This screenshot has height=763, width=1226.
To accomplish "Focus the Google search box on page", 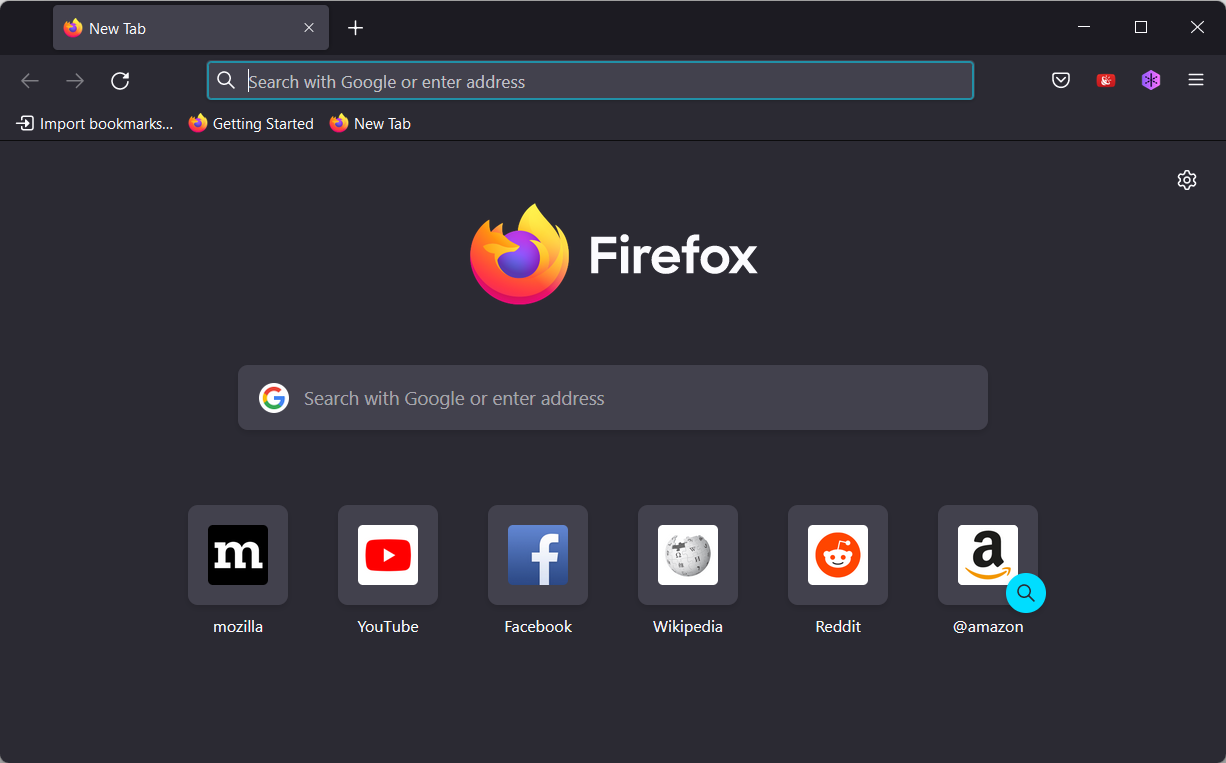I will [x=613, y=398].
